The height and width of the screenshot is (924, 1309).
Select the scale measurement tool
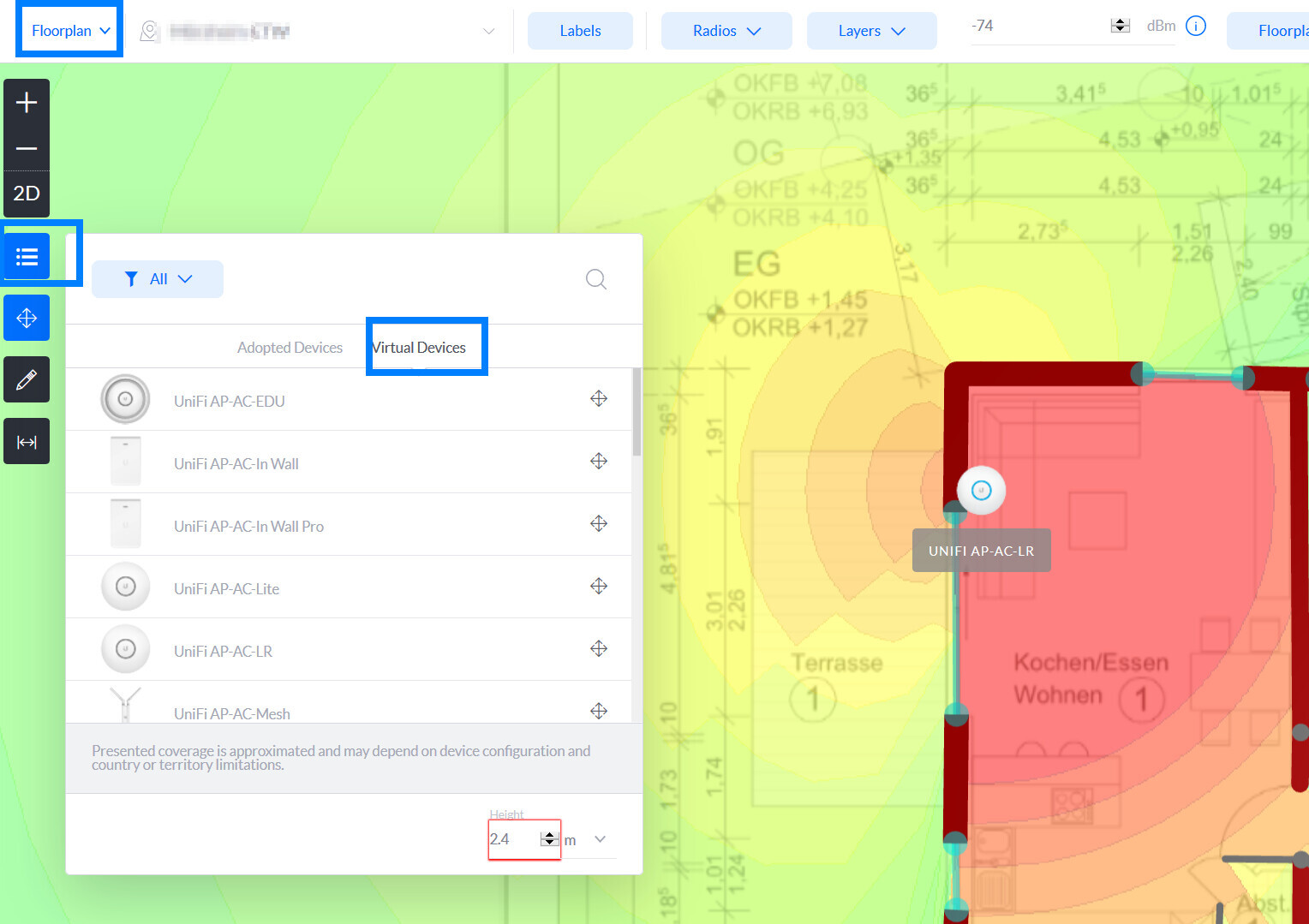27,442
